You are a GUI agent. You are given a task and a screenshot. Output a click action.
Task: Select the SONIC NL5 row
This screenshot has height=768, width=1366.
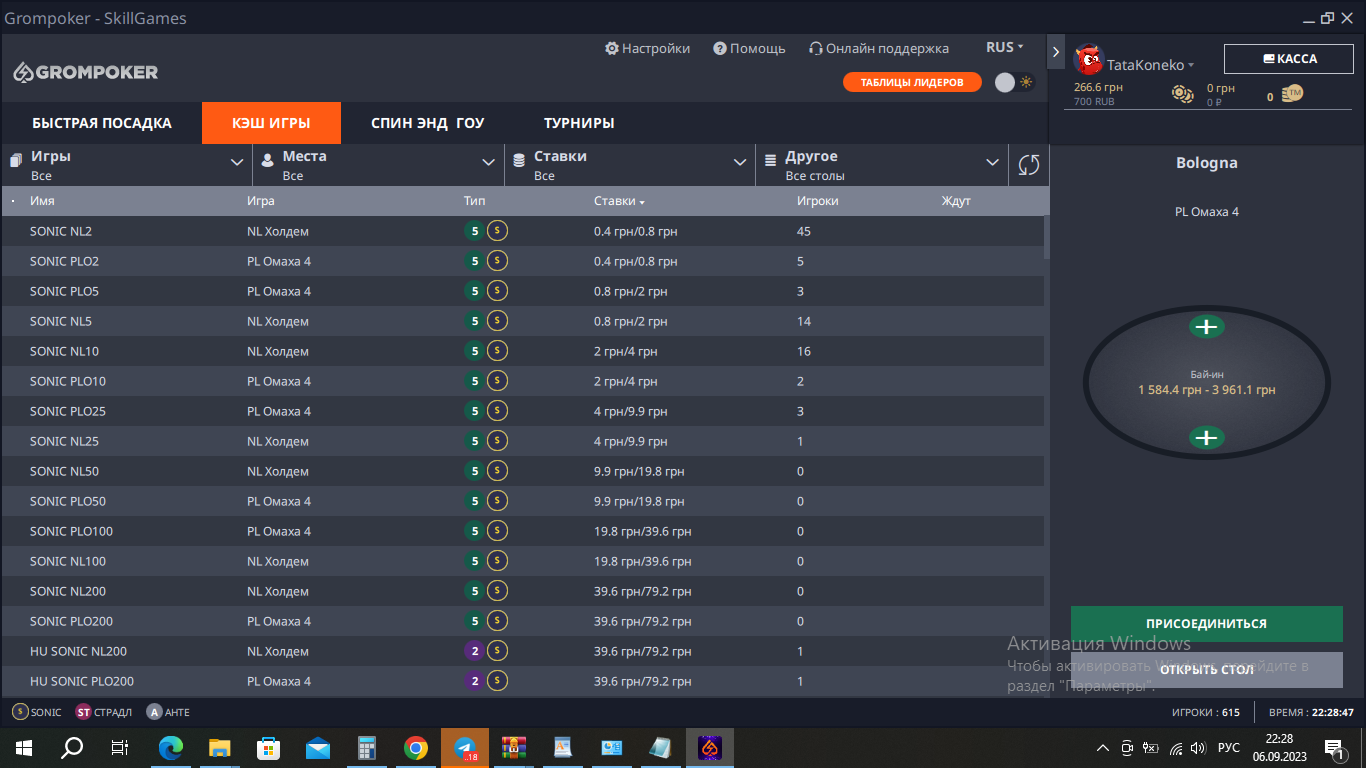pos(522,321)
